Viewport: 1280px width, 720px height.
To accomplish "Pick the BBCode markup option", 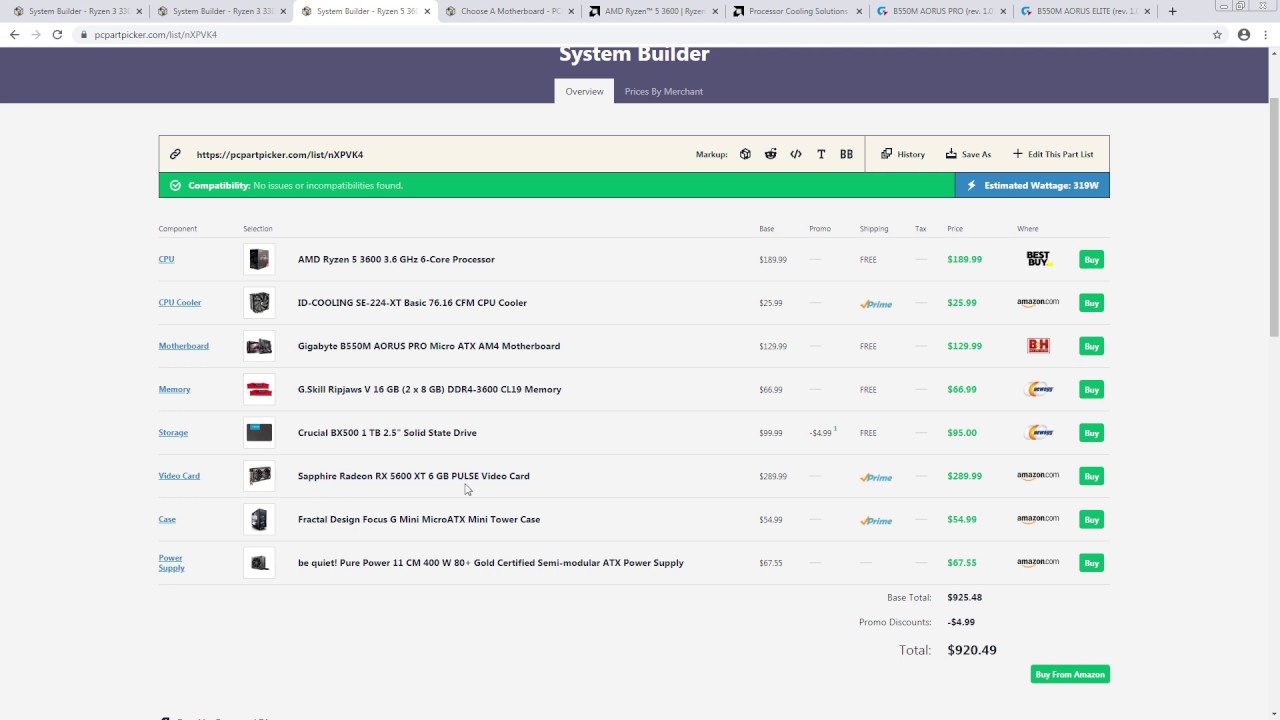I will [846, 154].
